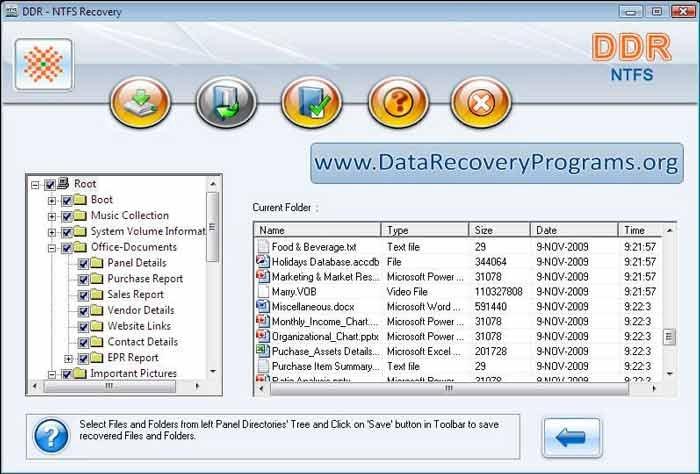The width and height of the screenshot is (700, 474).
Task: Sort file list by Size column
Action: (x=500, y=230)
